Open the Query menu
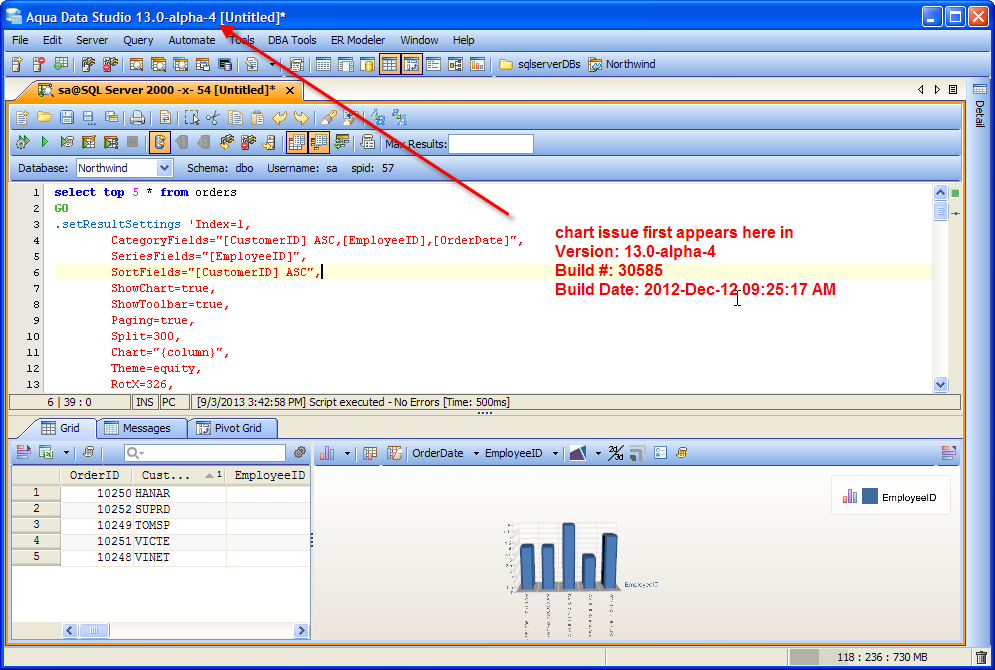 (138, 40)
